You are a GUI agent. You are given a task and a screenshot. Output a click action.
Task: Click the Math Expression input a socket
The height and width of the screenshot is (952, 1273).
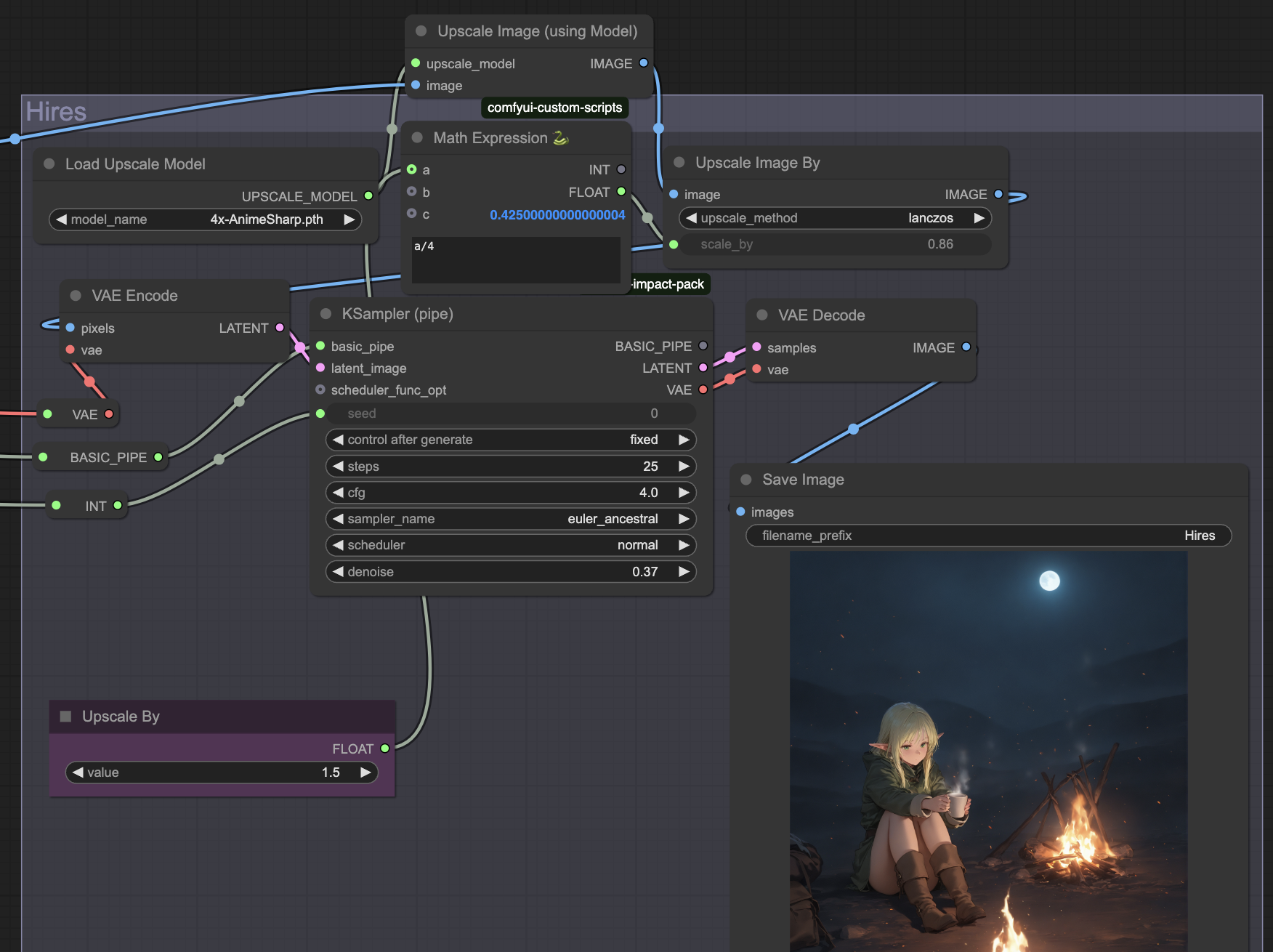pyautogui.click(x=412, y=170)
